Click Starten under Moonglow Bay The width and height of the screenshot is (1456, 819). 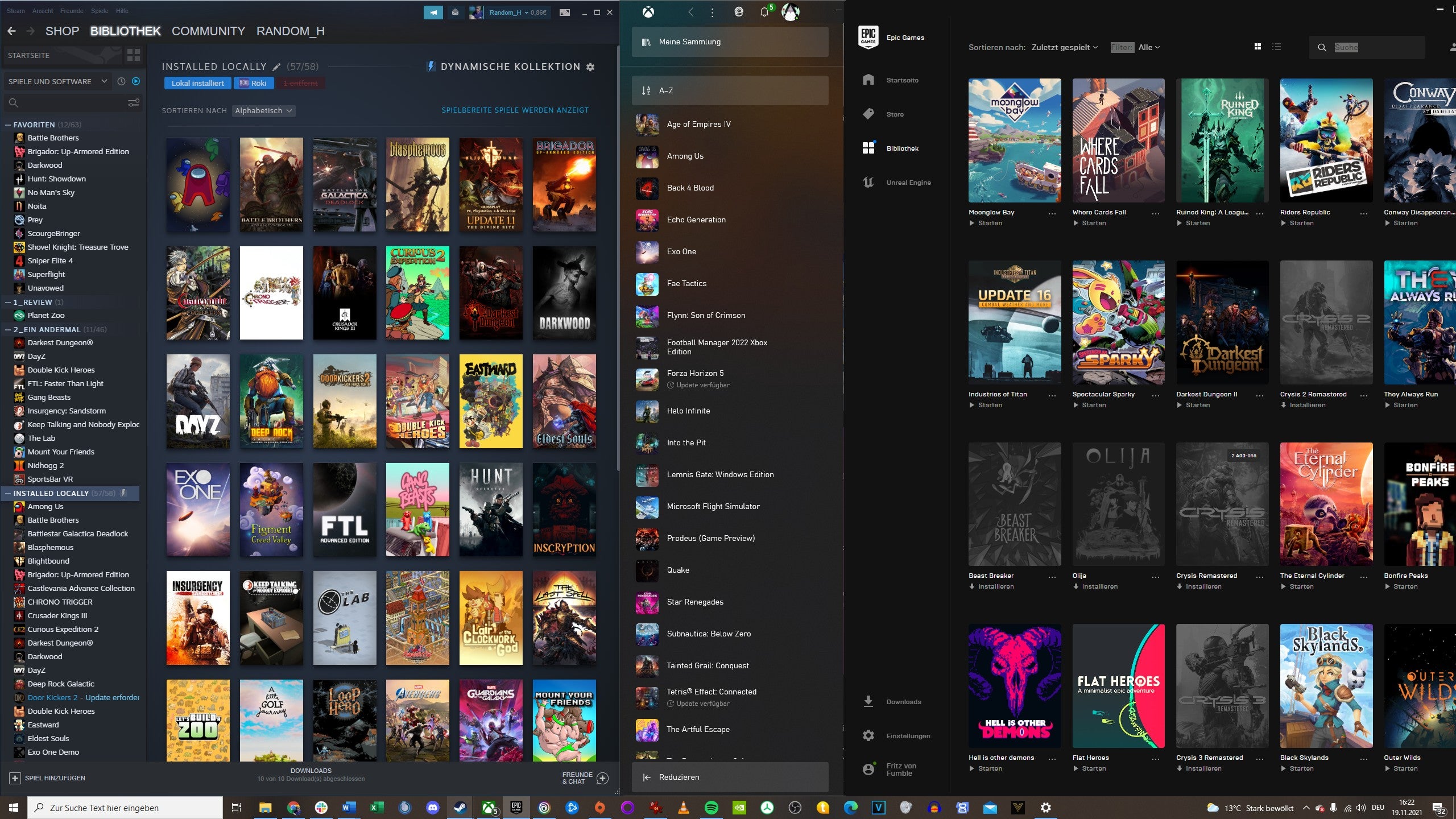click(x=986, y=223)
